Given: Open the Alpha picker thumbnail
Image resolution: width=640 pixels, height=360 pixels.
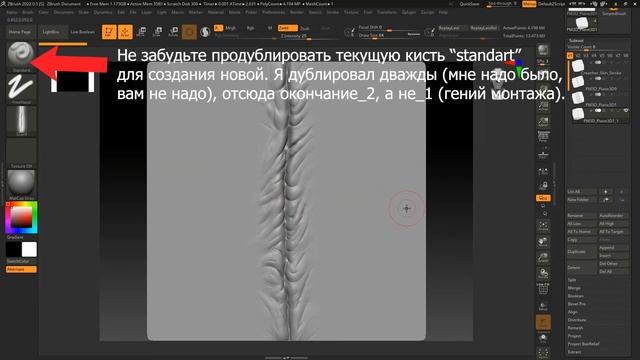Looking at the screenshot, I should (x=21, y=121).
